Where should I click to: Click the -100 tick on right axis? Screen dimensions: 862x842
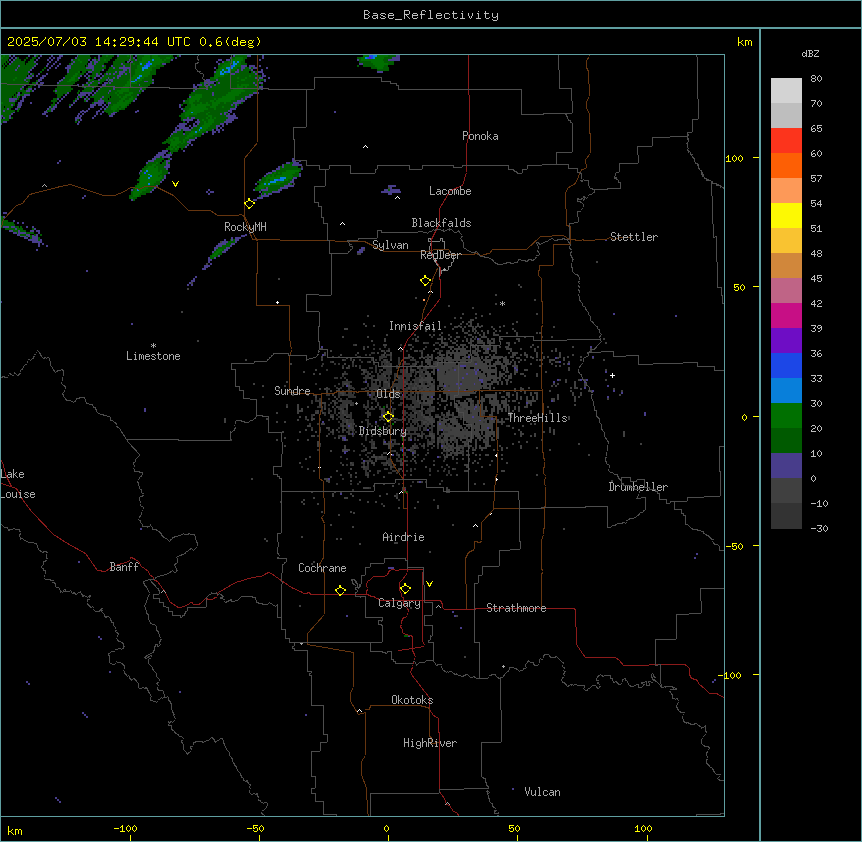[730, 675]
